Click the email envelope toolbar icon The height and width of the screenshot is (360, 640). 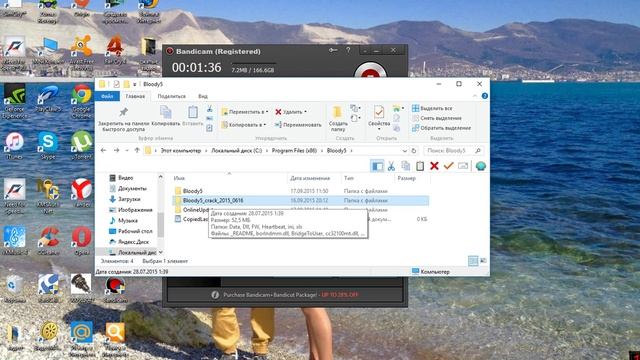[463, 166]
